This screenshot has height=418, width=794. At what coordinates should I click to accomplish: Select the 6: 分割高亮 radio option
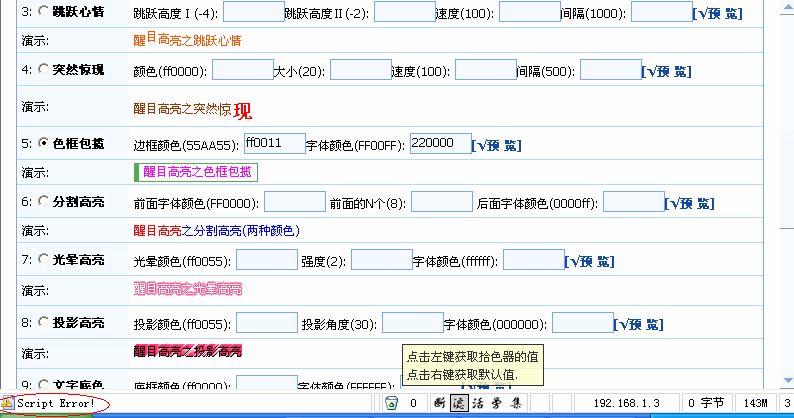click(44, 201)
